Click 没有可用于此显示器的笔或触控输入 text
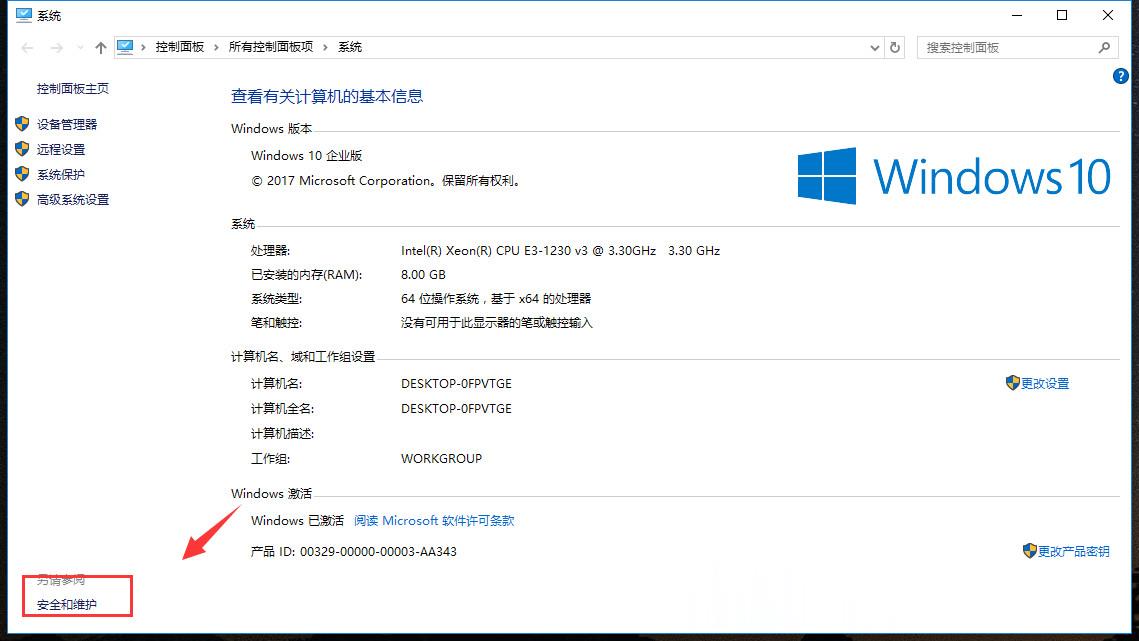Screen dimensions: 1139x641 tap(497, 323)
